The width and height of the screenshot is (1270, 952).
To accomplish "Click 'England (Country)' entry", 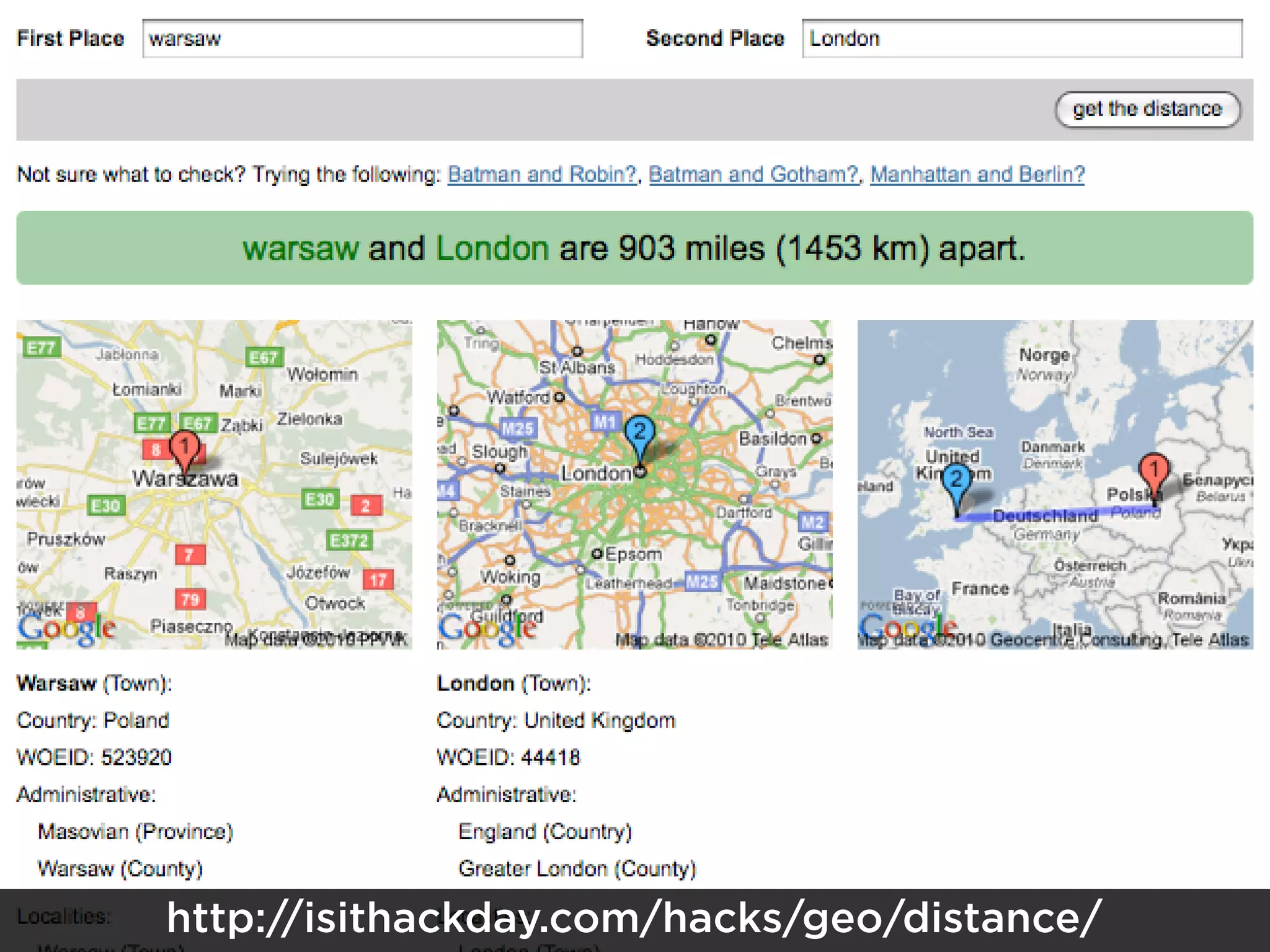I will point(545,832).
